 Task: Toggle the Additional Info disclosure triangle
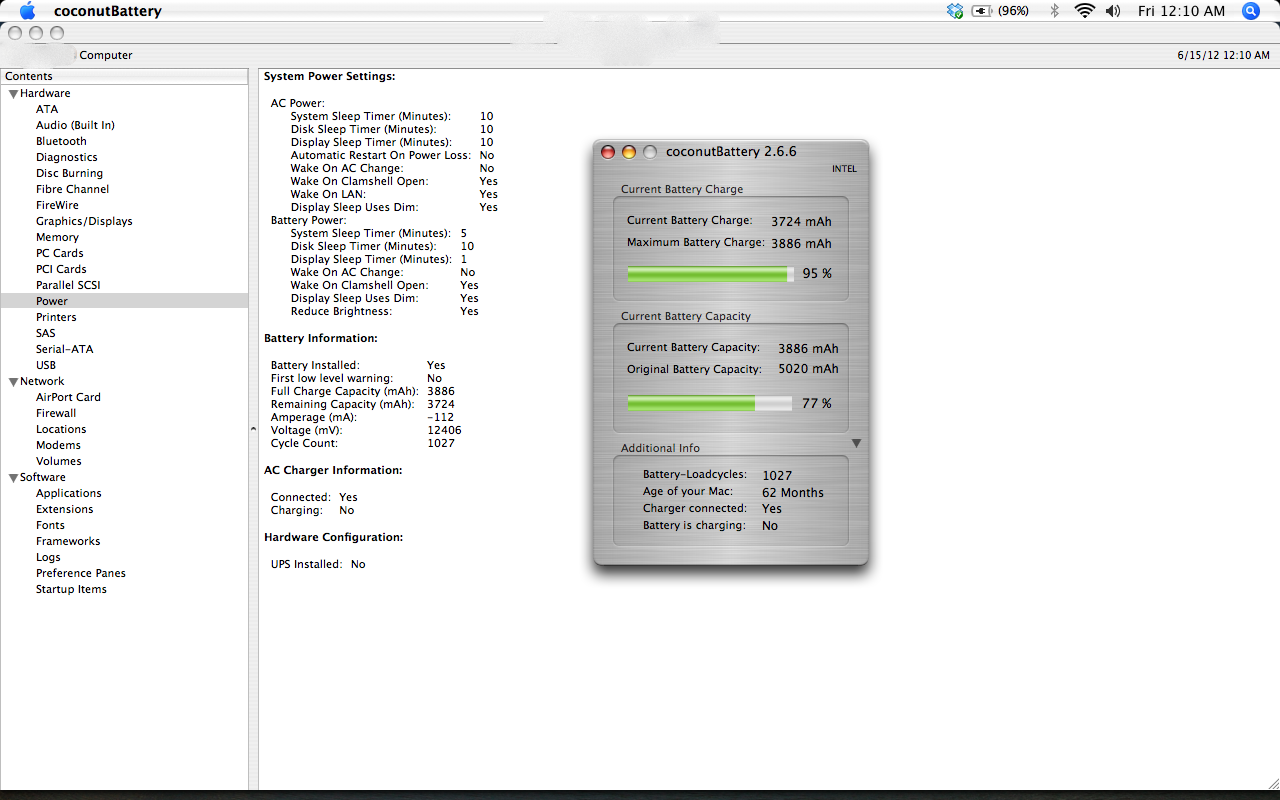pyautogui.click(x=856, y=443)
